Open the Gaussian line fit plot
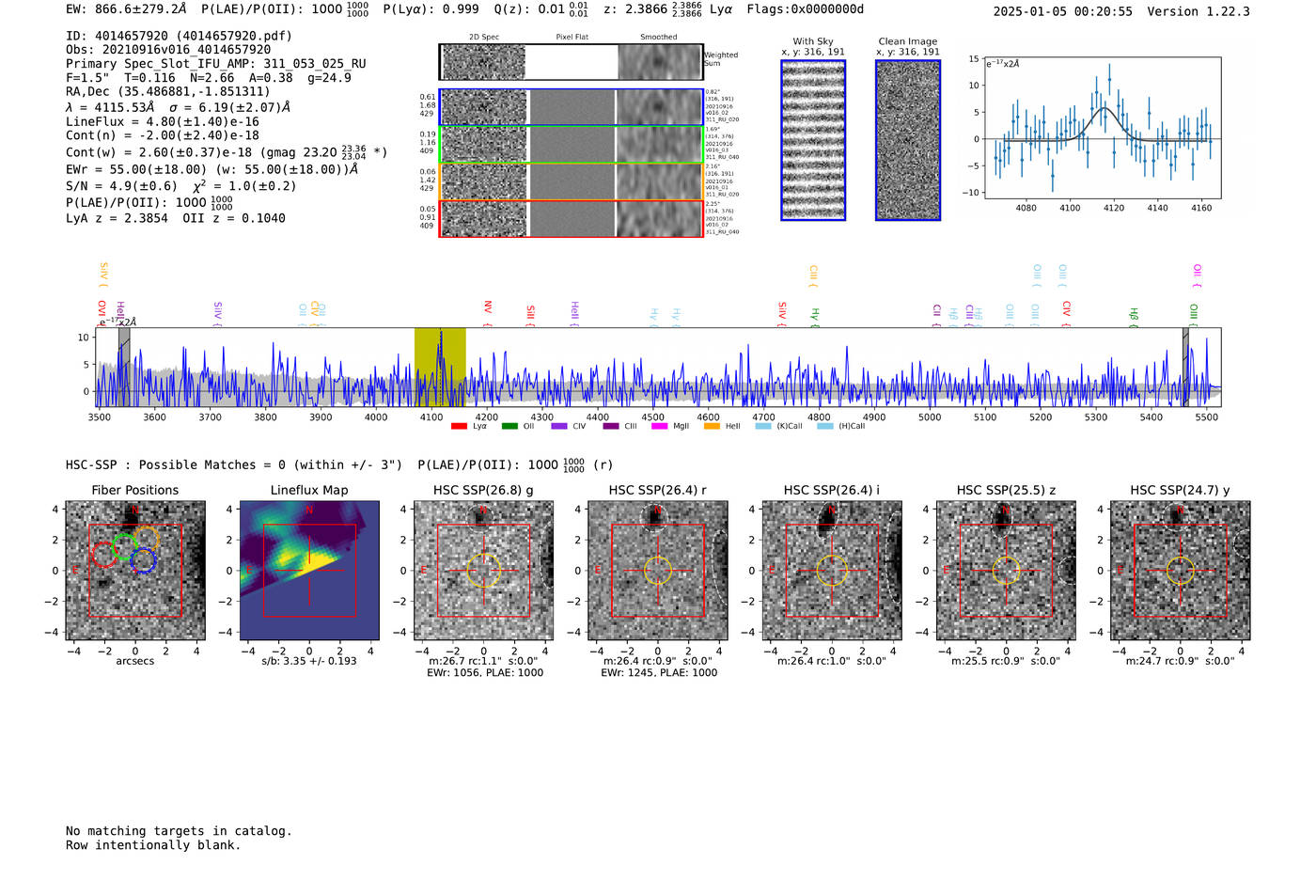The image size is (1316, 896). [1102, 128]
